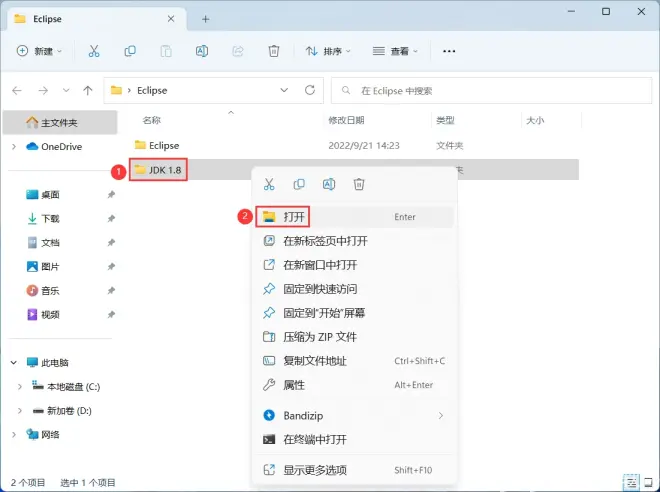
Task: Choose 压缩为 ZIP 文件
Action: 354,337
